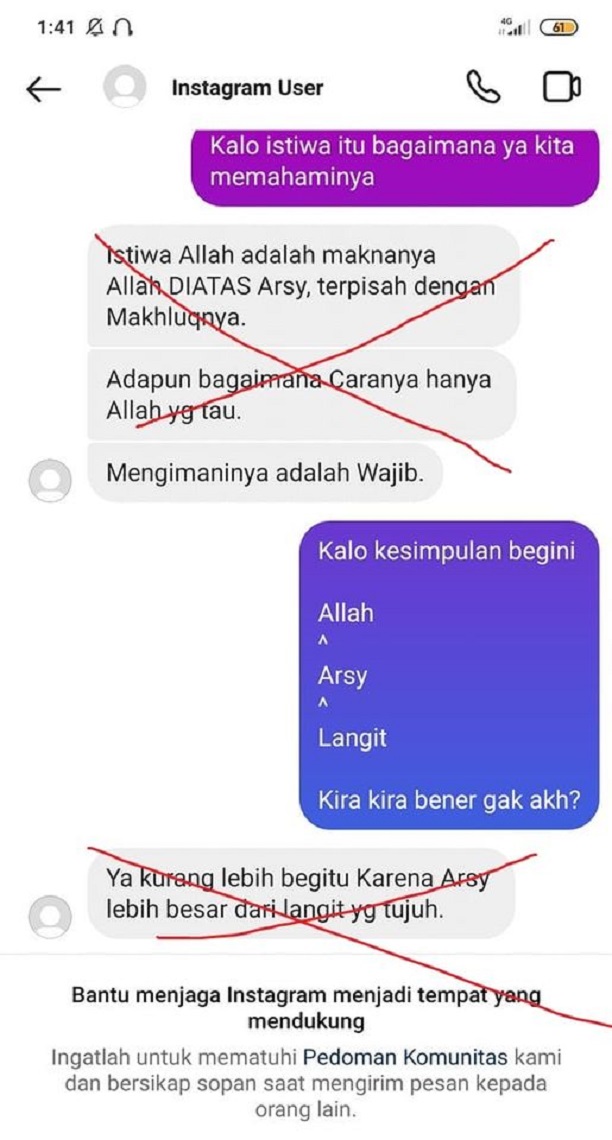
Task: Tap the Instagram User name in the header
Action: pos(247,88)
